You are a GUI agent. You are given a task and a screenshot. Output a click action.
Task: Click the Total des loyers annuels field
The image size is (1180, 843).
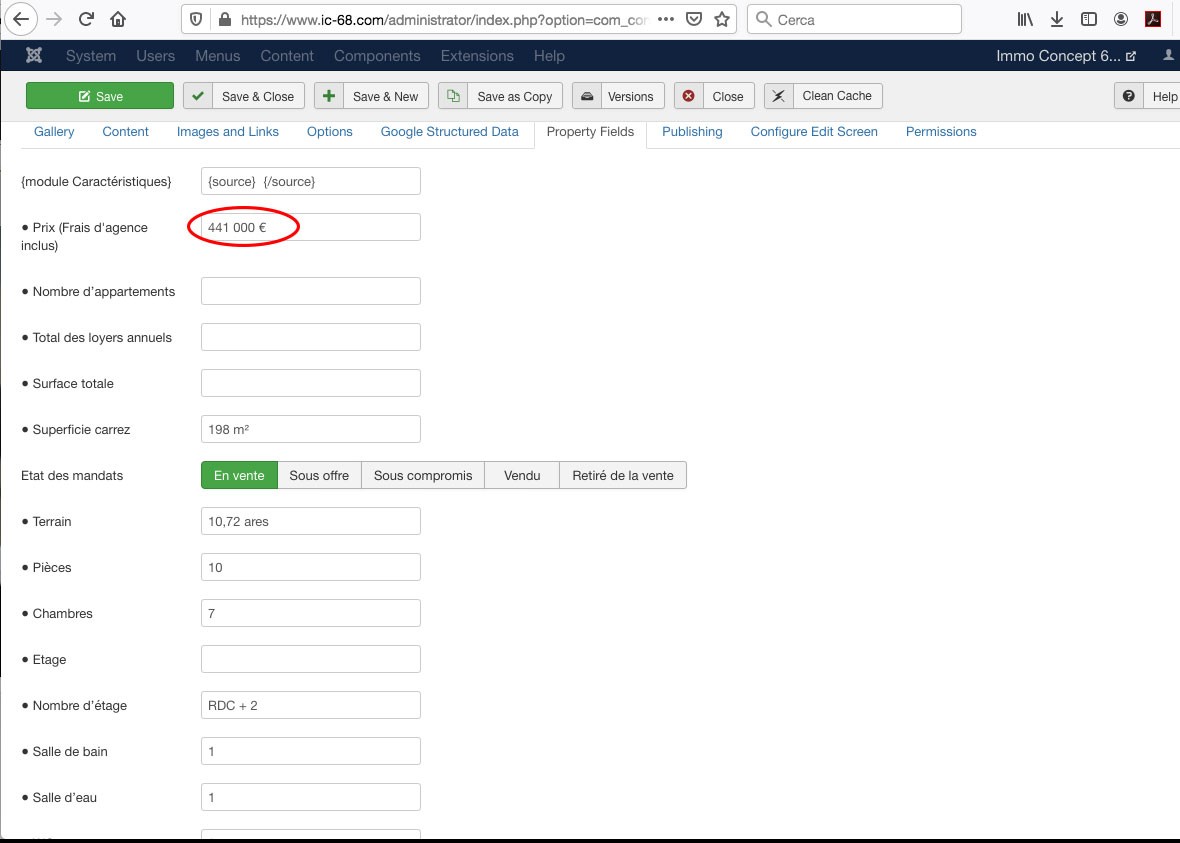tap(311, 337)
